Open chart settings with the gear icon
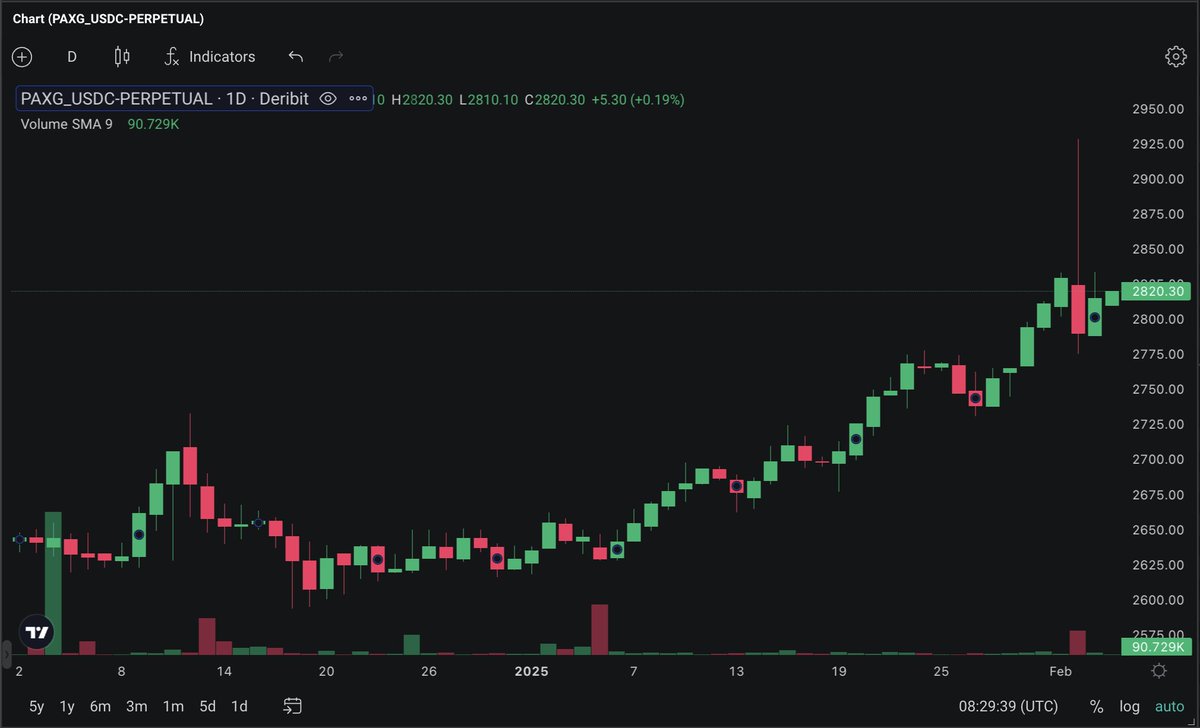Screen dimensions: 1200x728 click(x=1176, y=57)
